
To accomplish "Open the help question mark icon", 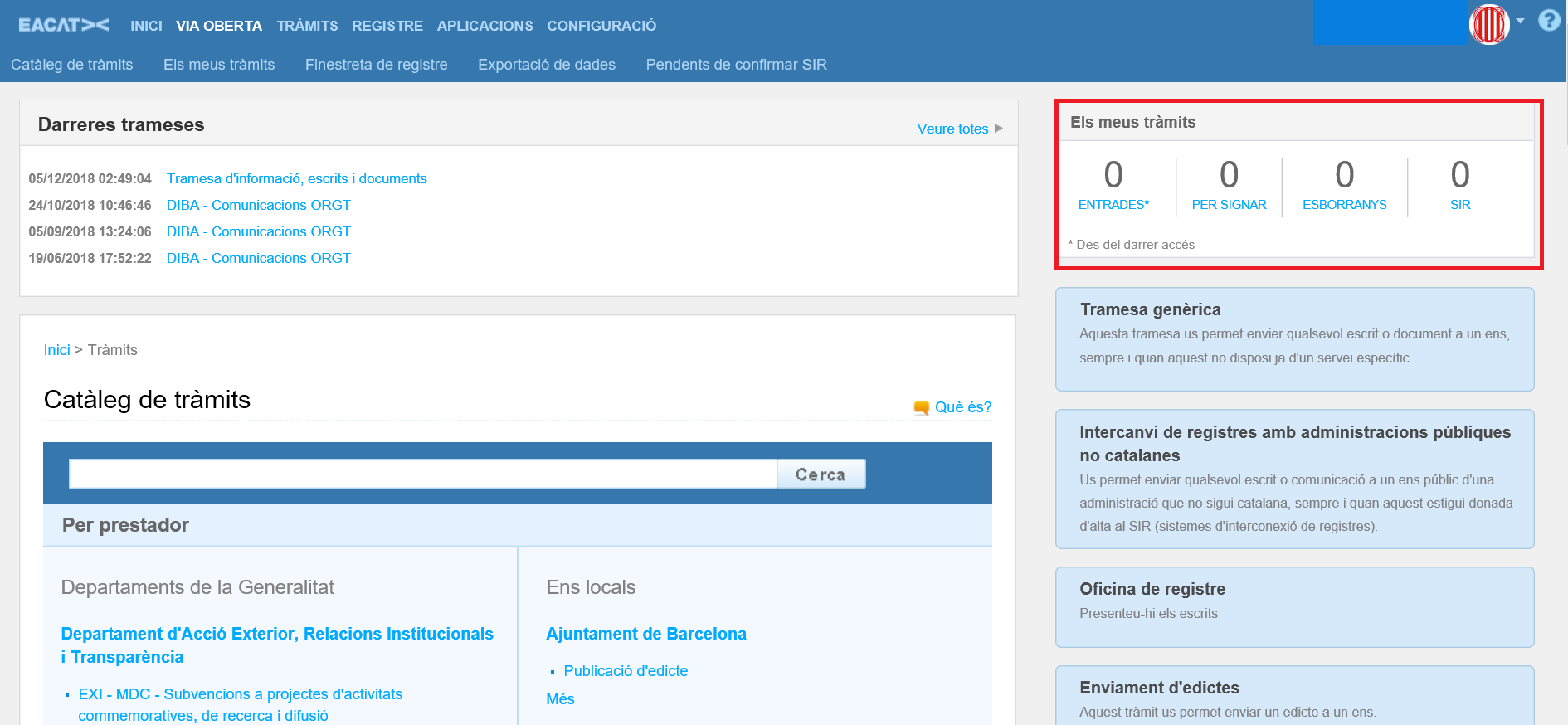I will click(1548, 21).
